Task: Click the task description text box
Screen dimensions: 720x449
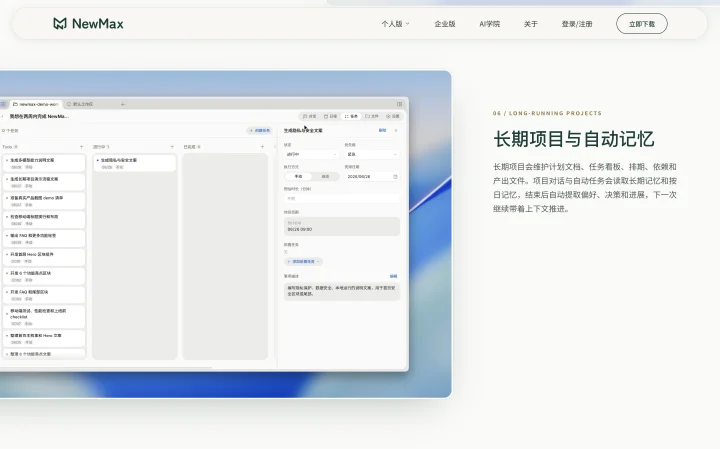Action: pos(342,292)
